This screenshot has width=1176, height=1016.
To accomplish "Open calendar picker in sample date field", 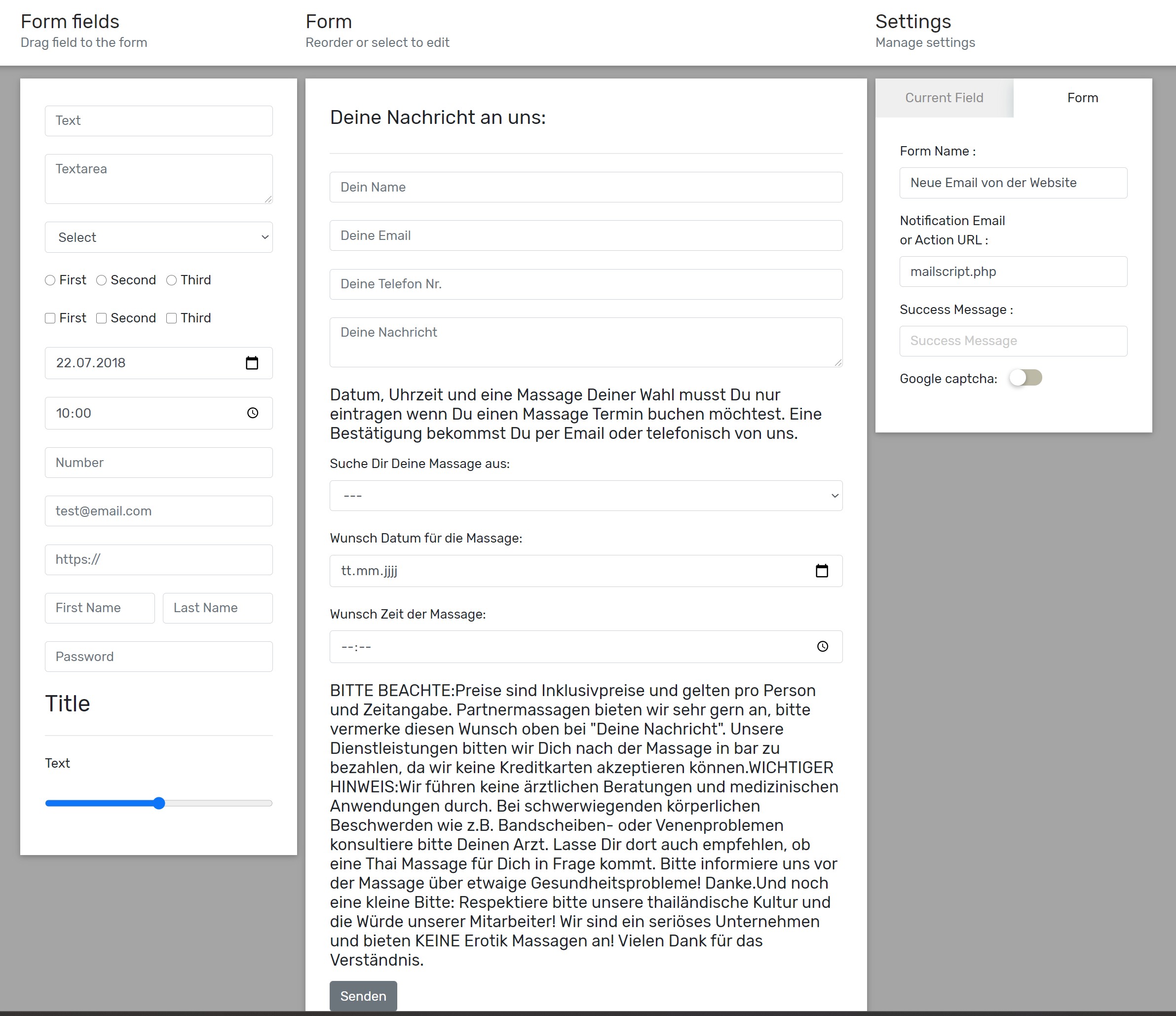I will 252,363.
